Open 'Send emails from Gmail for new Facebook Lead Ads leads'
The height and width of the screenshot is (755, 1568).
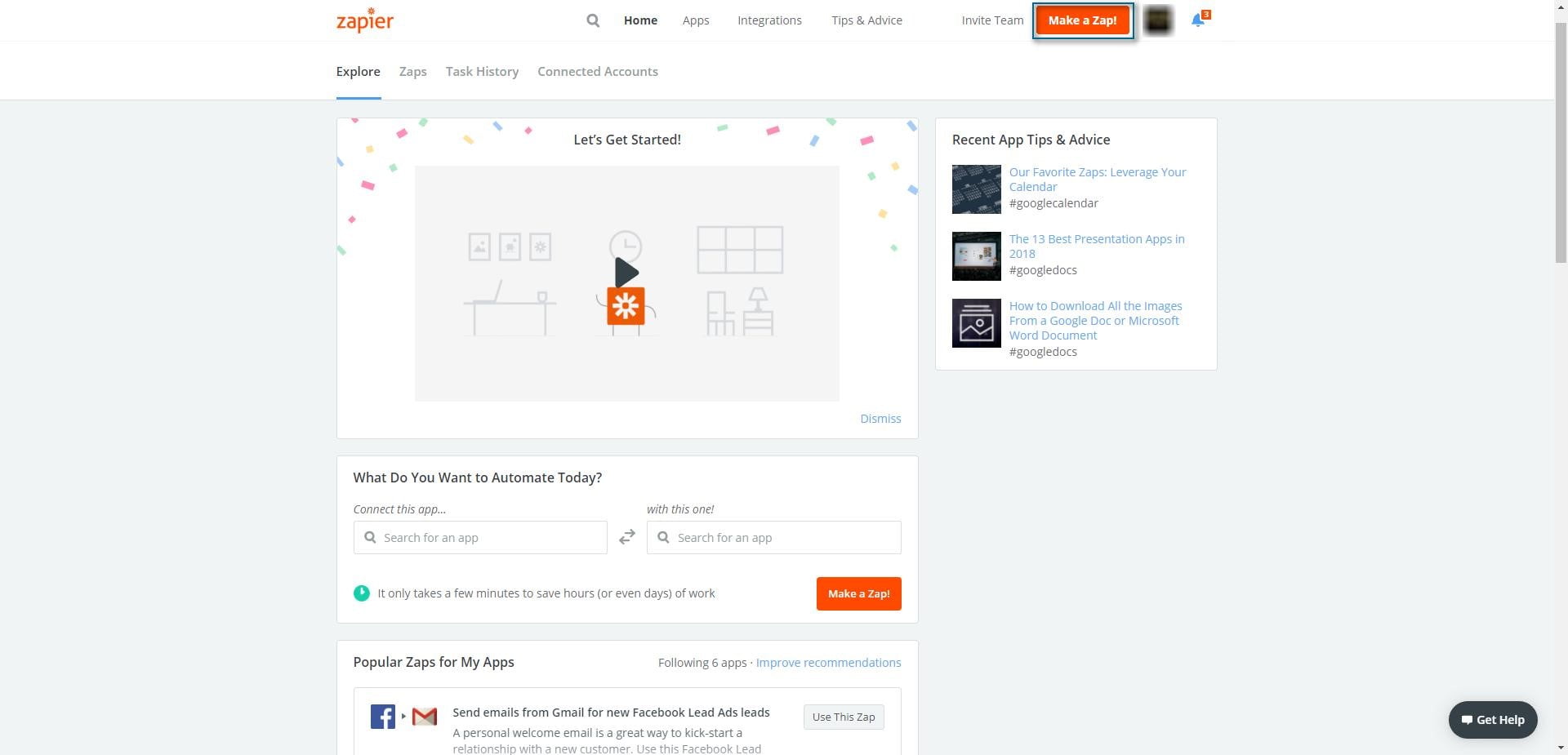pyautogui.click(x=611, y=713)
